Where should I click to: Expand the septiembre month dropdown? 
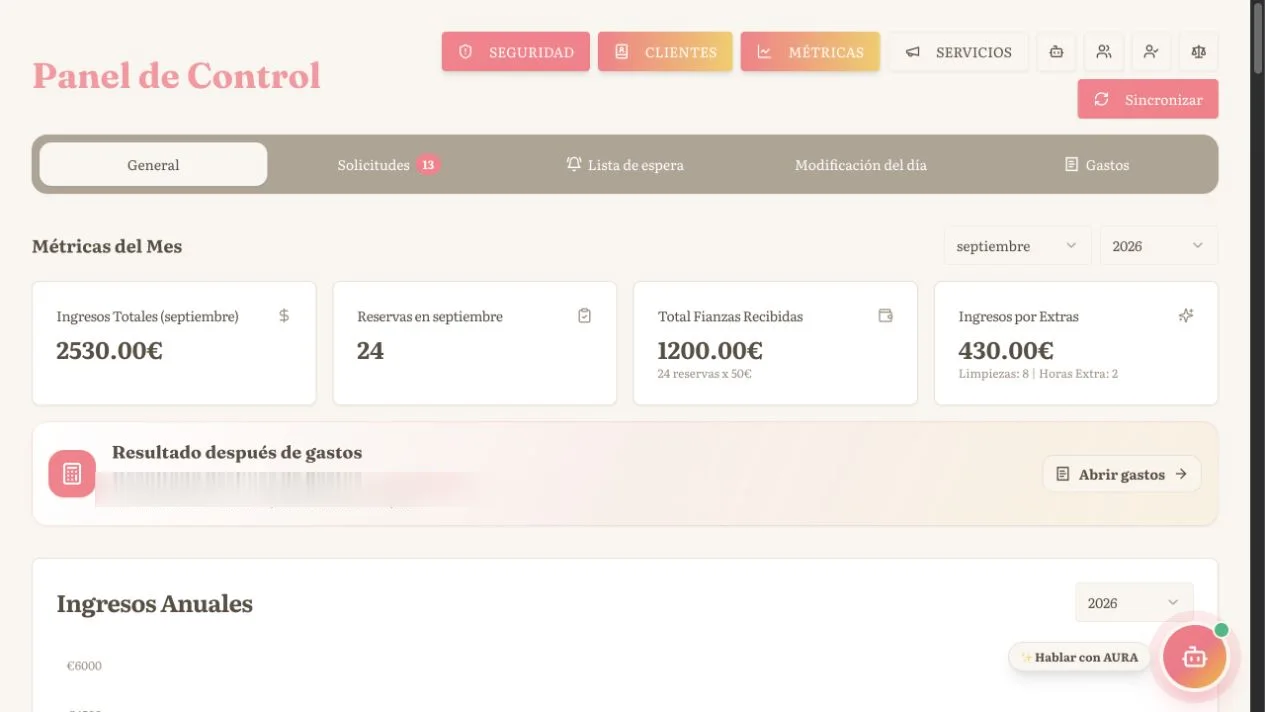click(1017, 246)
